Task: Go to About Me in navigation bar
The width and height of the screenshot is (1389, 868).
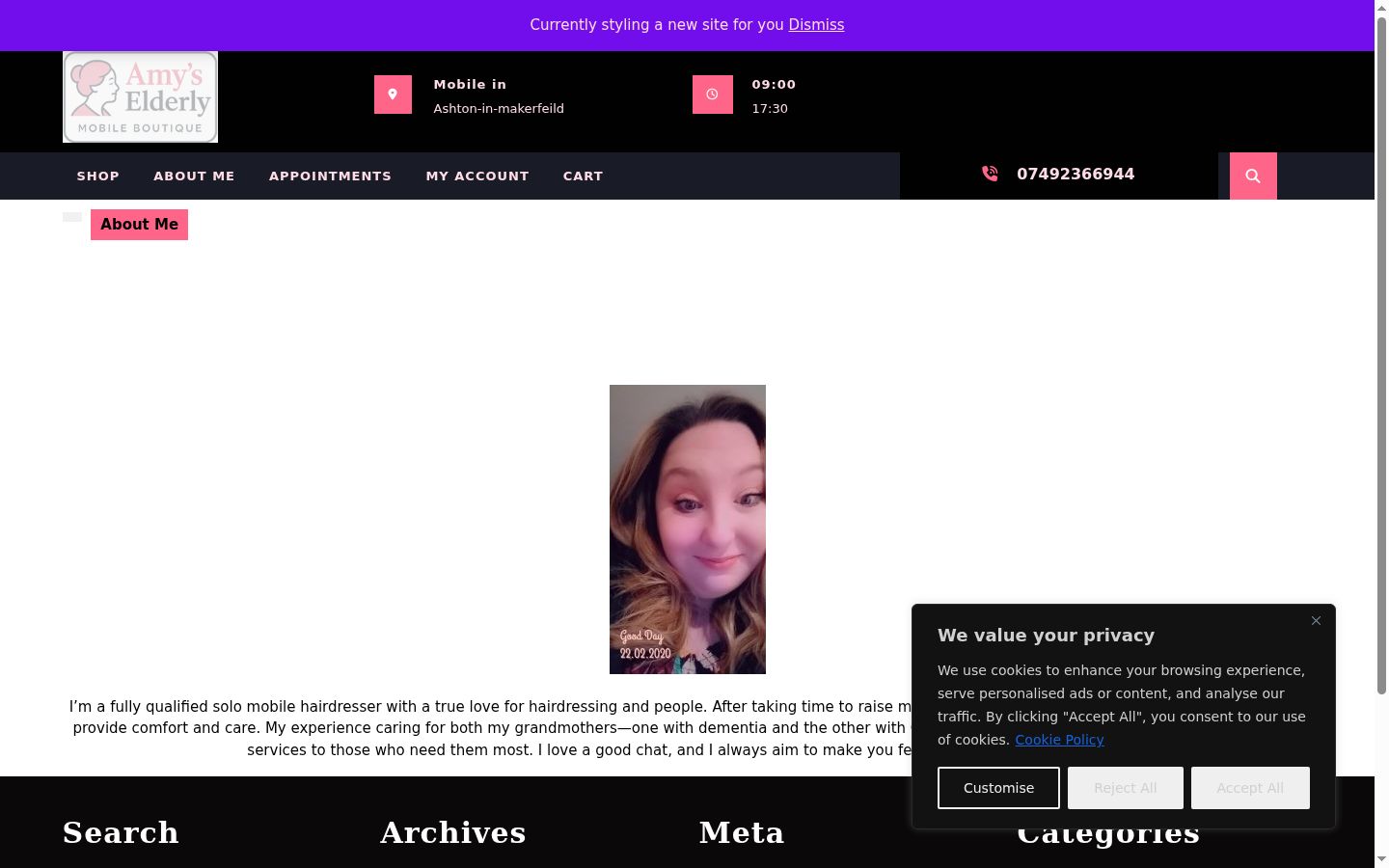Action: click(x=194, y=176)
